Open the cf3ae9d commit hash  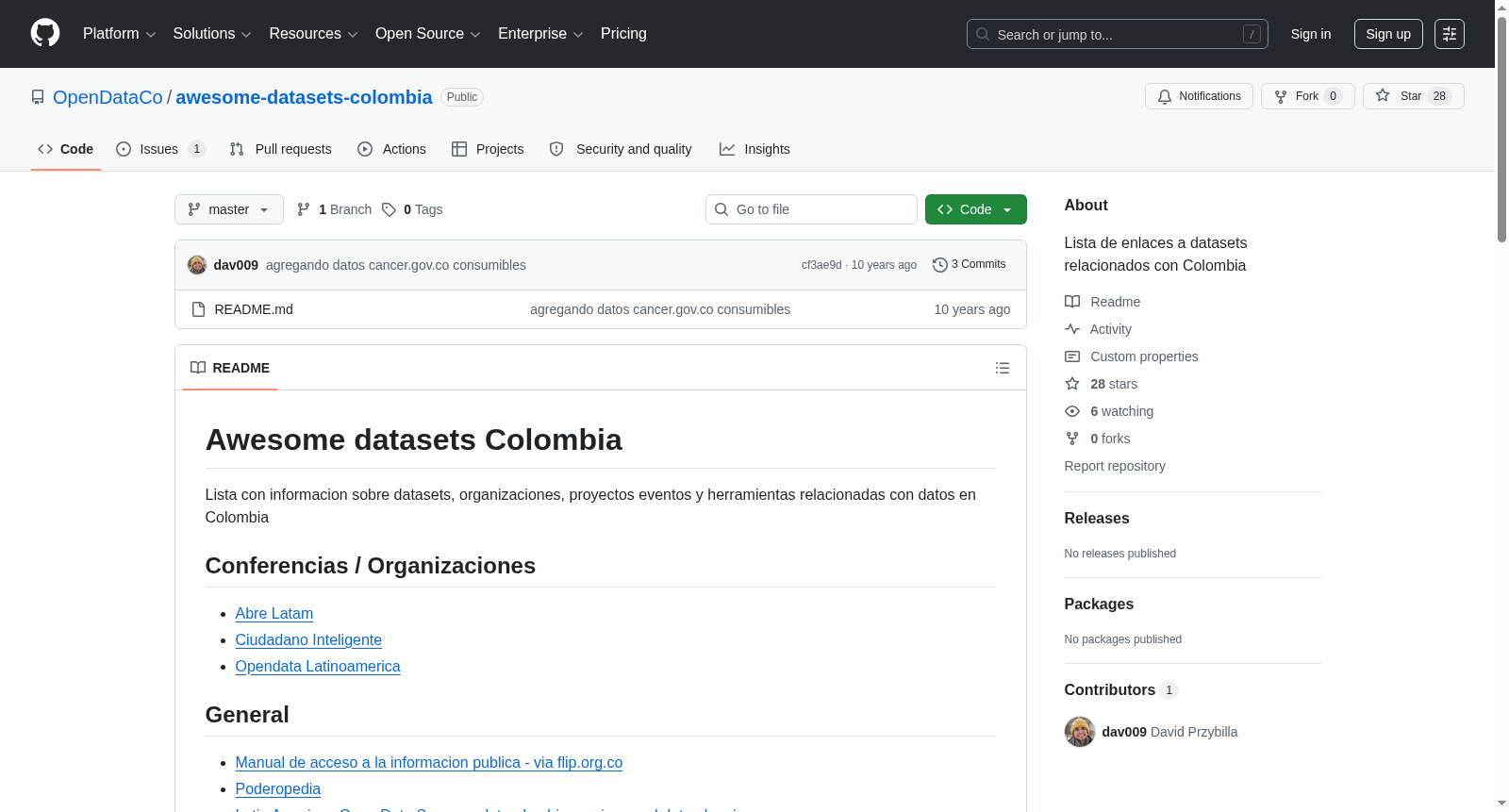(x=821, y=265)
